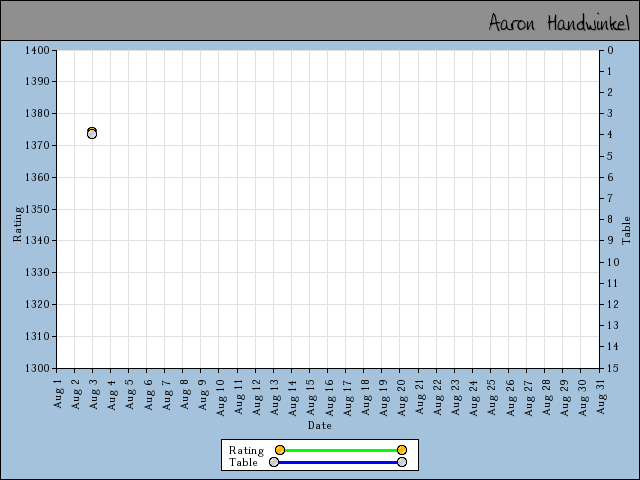Click Table axis tick label 10
The width and height of the screenshot is (640, 480).
(x=613, y=262)
